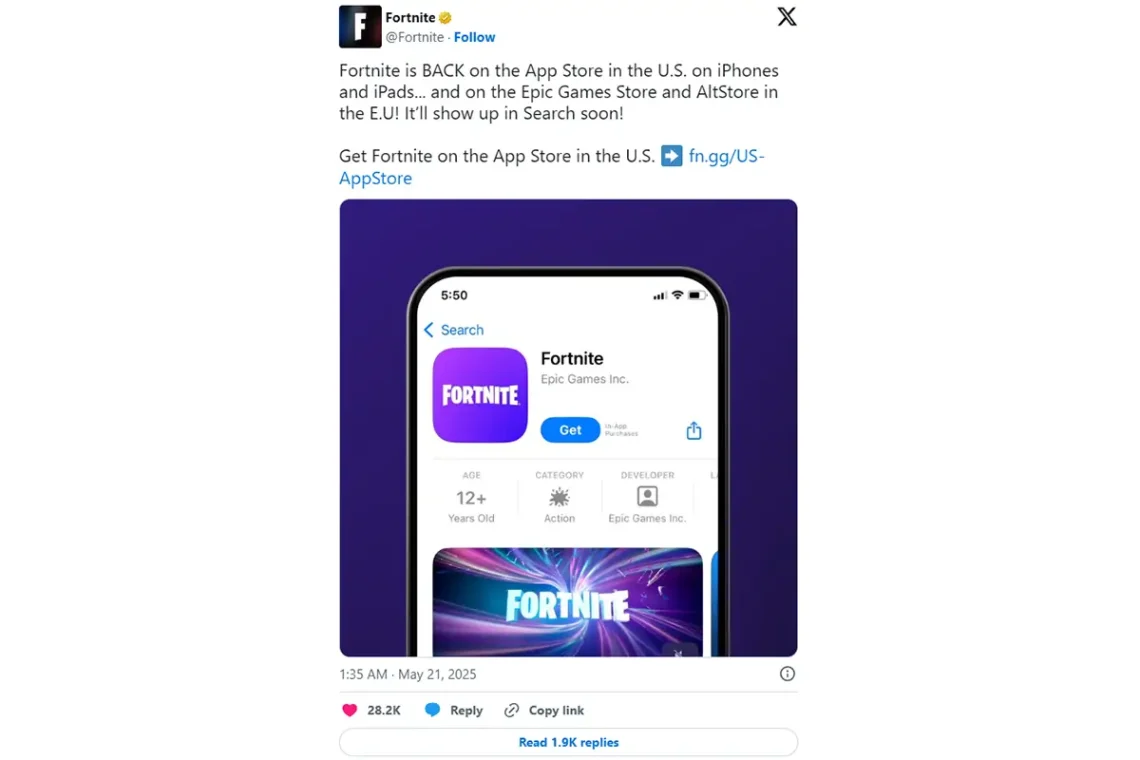The height and width of the screenshot is (760, 1140).
Task: Tap the back chevron beside Search
Action: 428,330
